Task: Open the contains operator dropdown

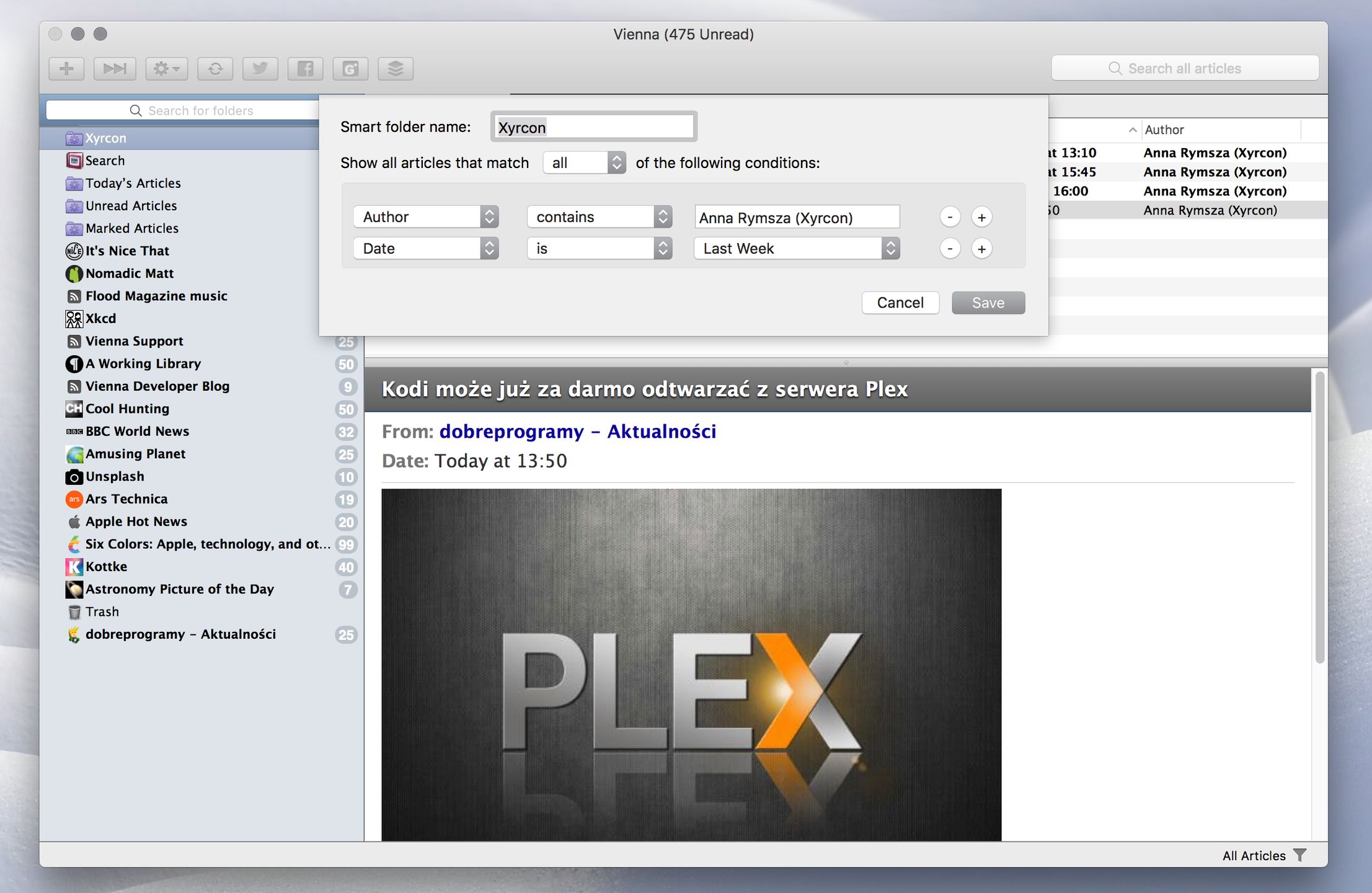Action: [600, 217]
